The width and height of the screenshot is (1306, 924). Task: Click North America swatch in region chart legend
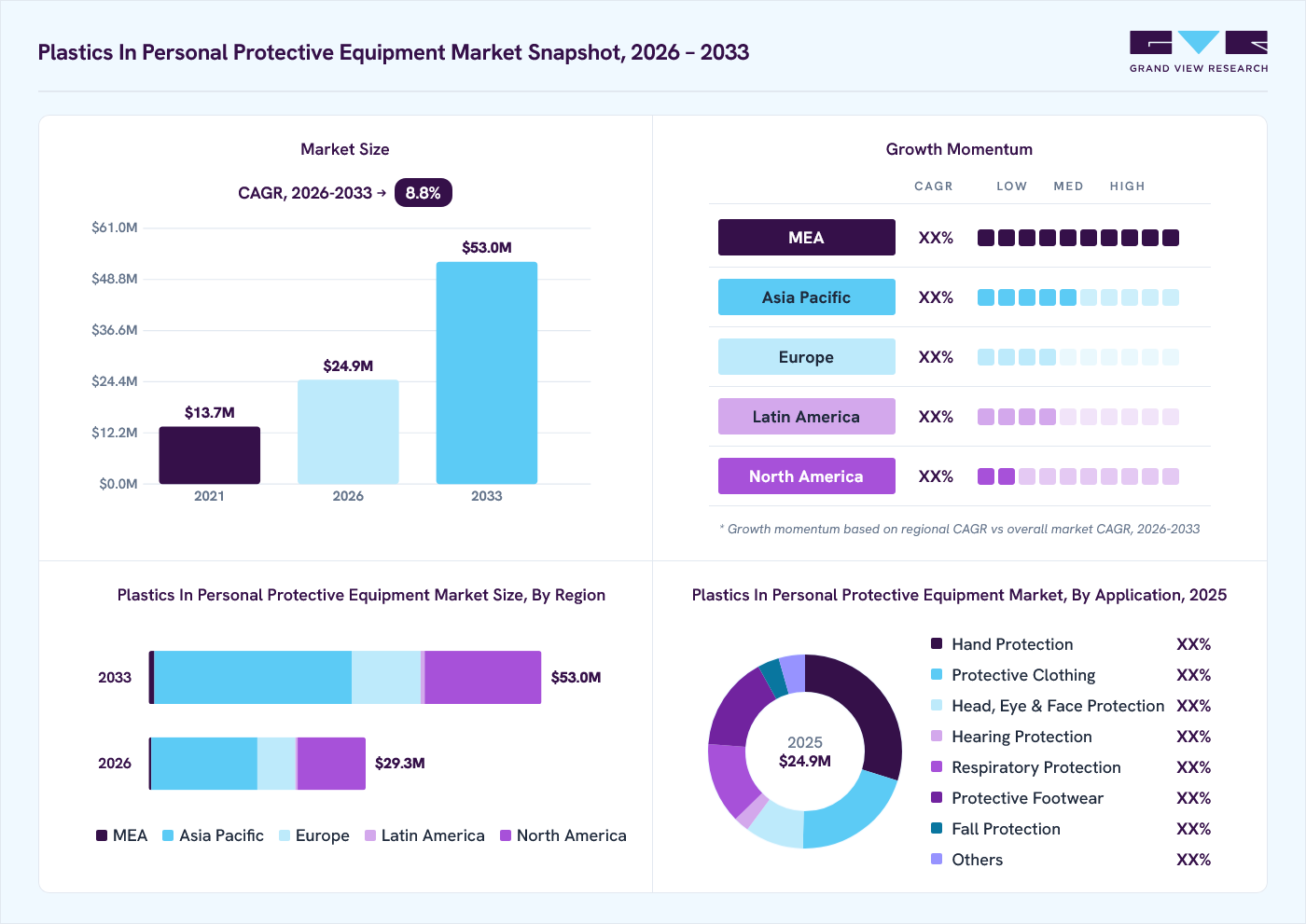506,835
